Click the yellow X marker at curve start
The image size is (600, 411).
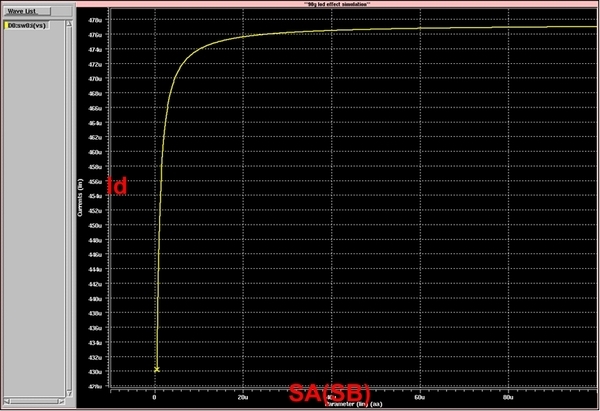point(157,369)
